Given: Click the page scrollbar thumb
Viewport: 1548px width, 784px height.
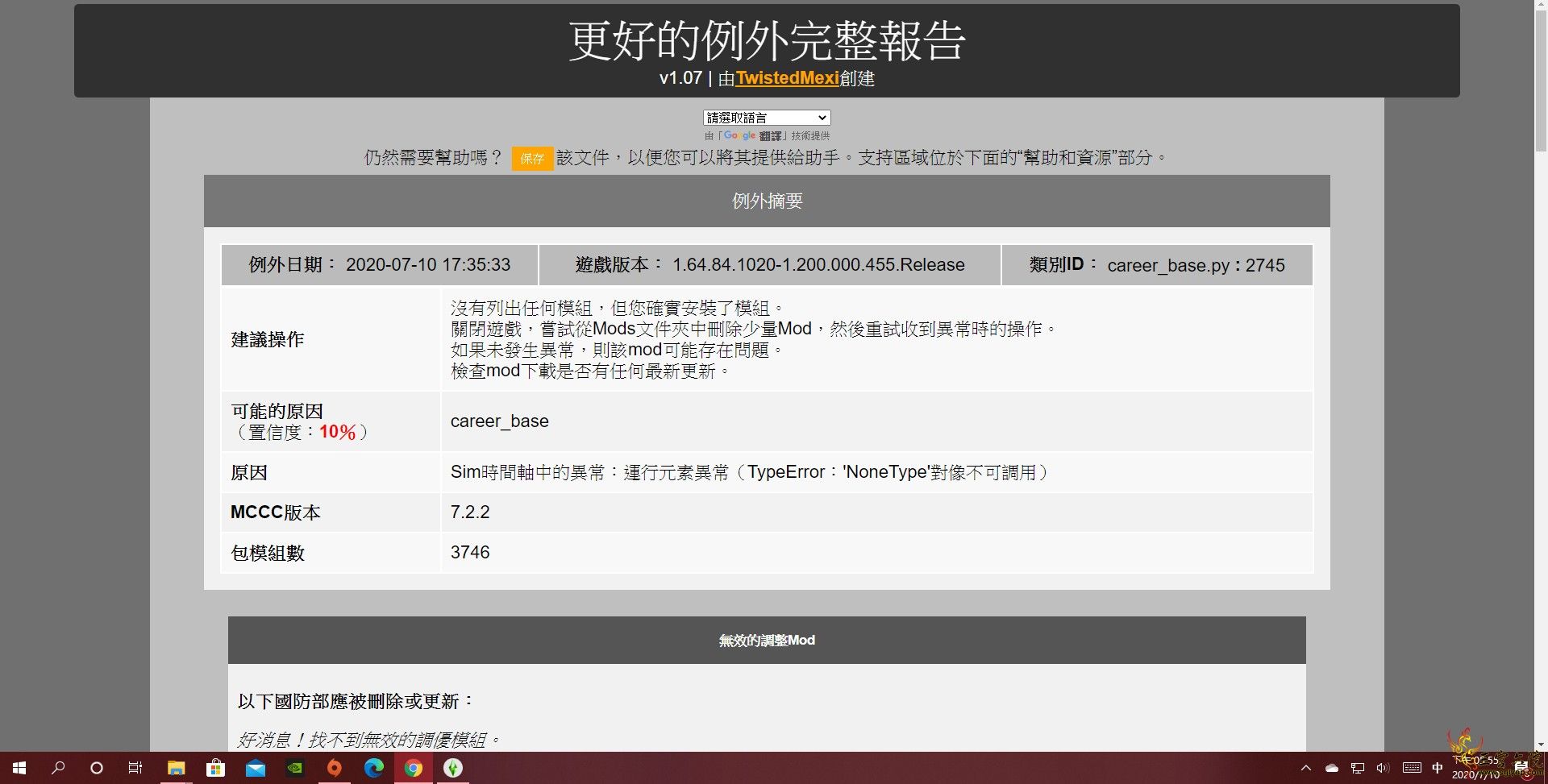Looking at the screenshot, I should [1541, 81].
